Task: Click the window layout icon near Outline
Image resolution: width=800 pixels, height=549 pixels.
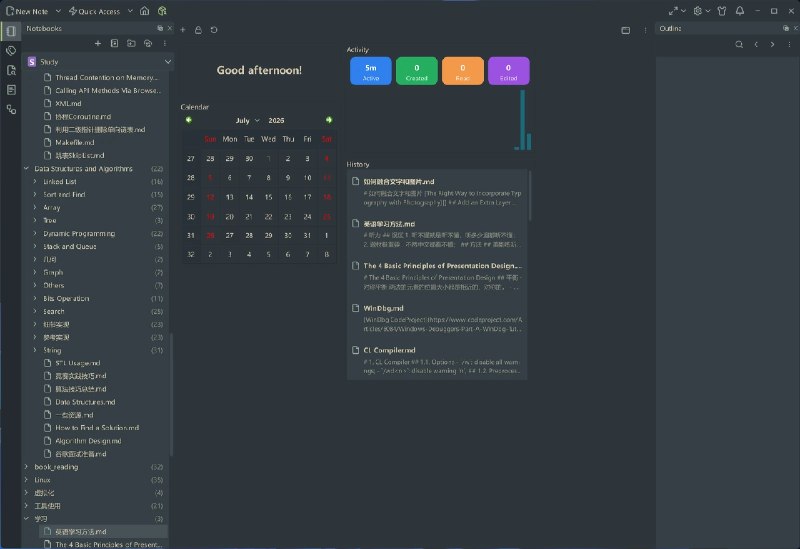Action: coord(626,30)
